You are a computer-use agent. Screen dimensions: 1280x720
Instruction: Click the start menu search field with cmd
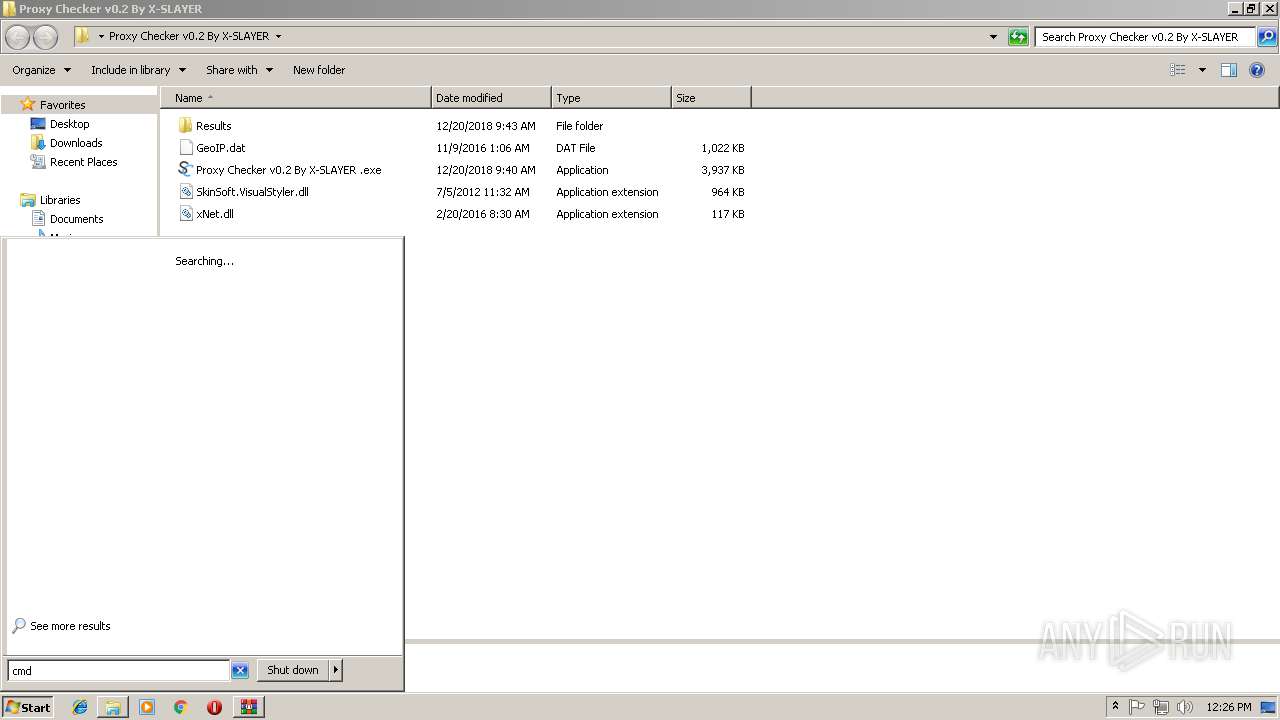118,671
